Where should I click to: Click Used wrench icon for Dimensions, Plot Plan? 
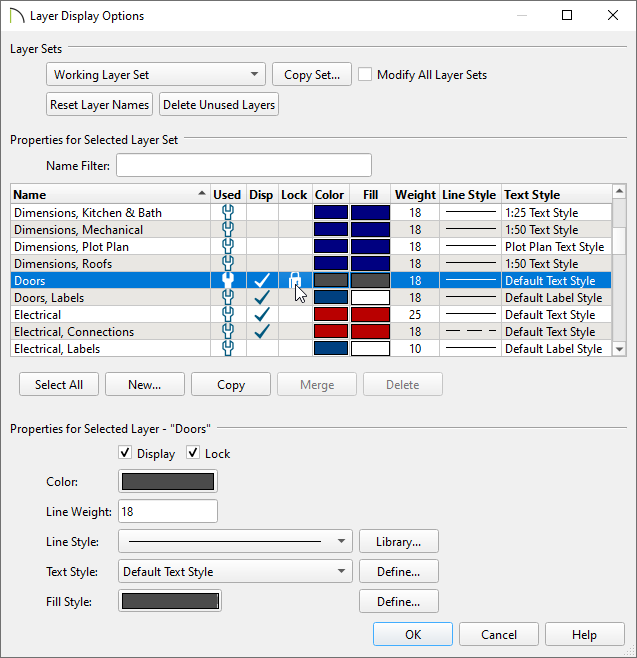[x=228, y=246]
